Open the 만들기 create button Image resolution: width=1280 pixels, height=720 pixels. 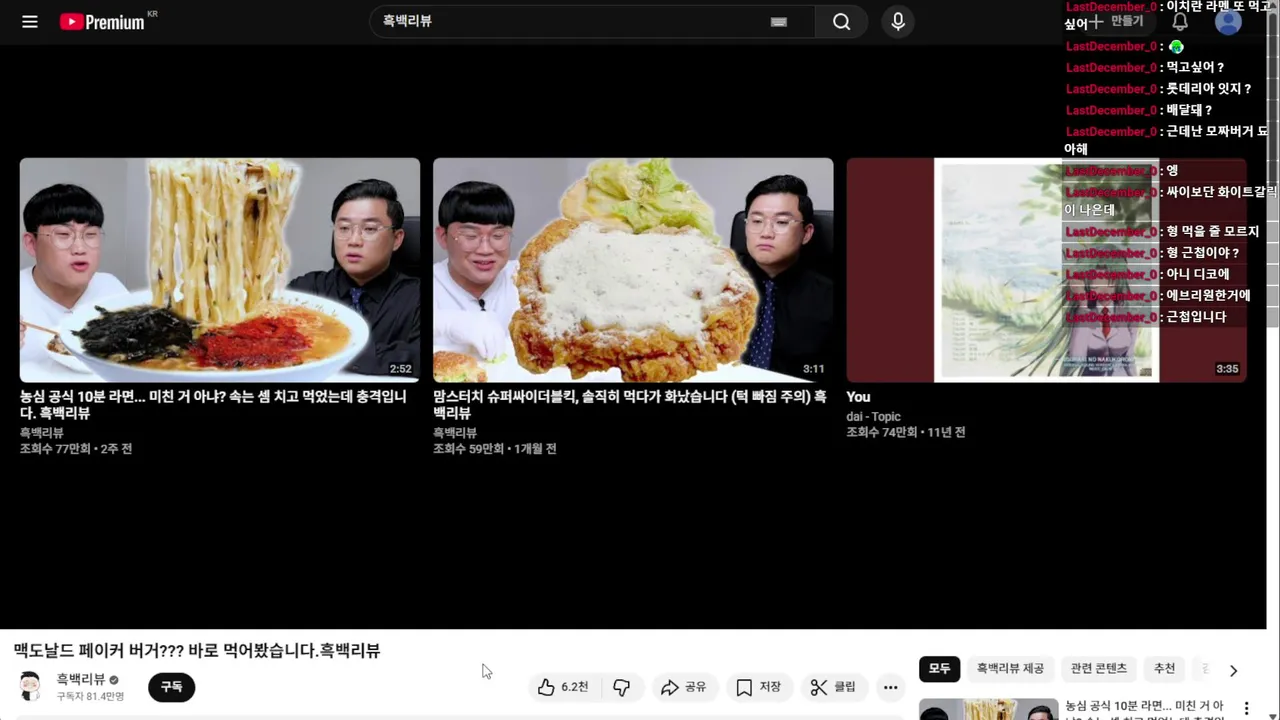tap(1117, 21)
